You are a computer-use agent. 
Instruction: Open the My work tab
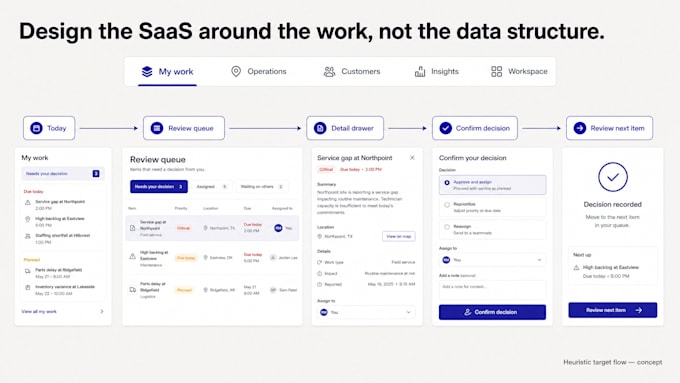[x=167, y=72]
